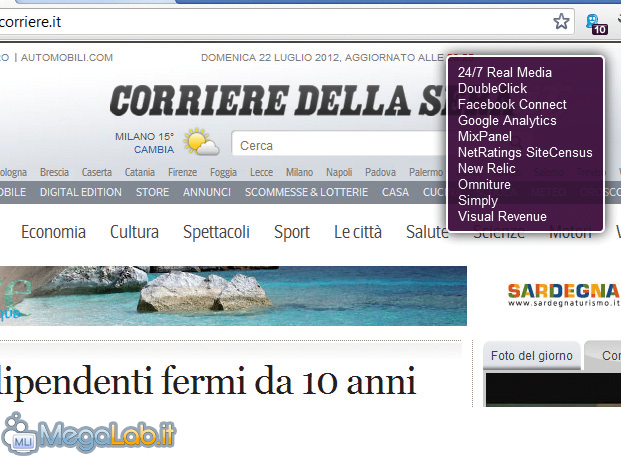The width and height of the screenshot is (621, 459).
Task: Click Google Analytics tracker entry
Action: (x=507, y=121)
